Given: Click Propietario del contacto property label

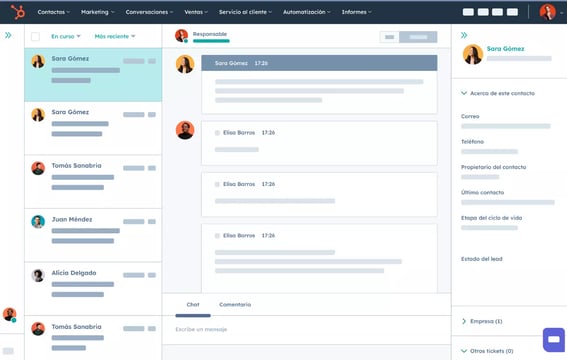Looking at the screenshot, I should pos(494,167).
